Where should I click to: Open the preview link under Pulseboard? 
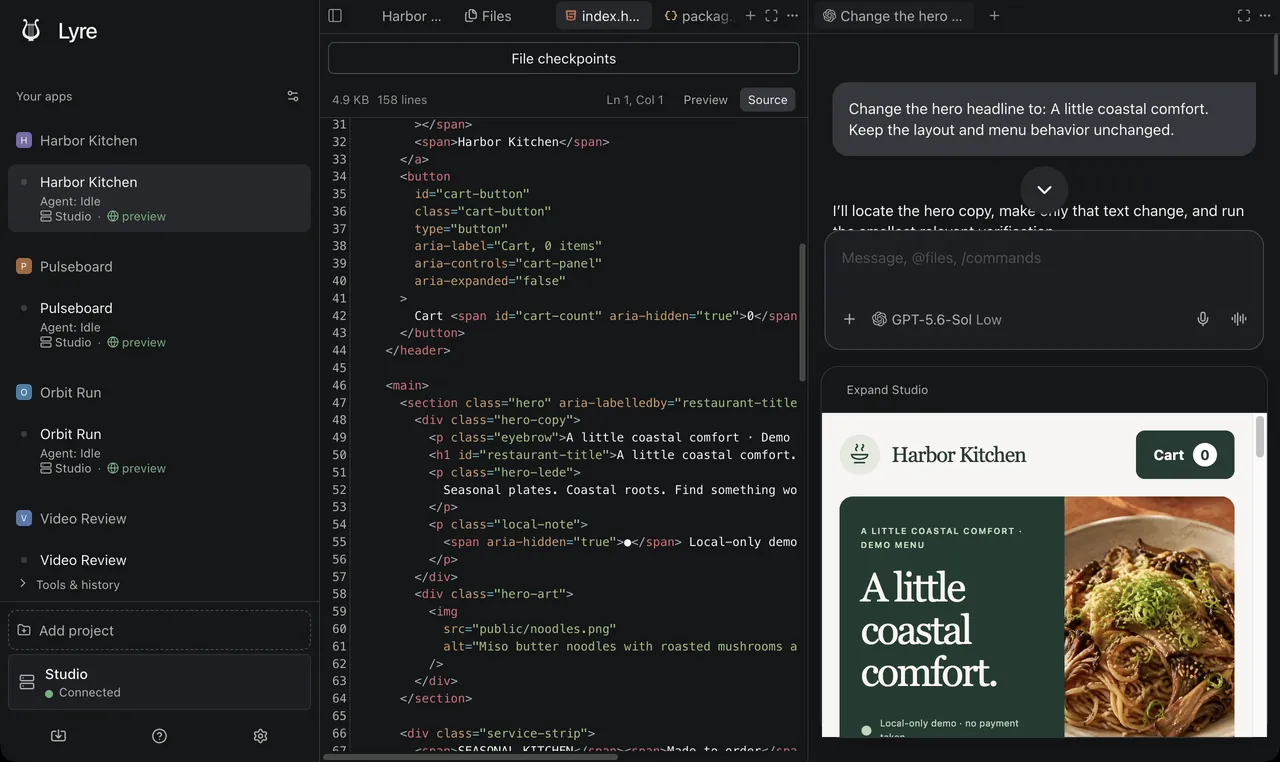tap(136, 342)
